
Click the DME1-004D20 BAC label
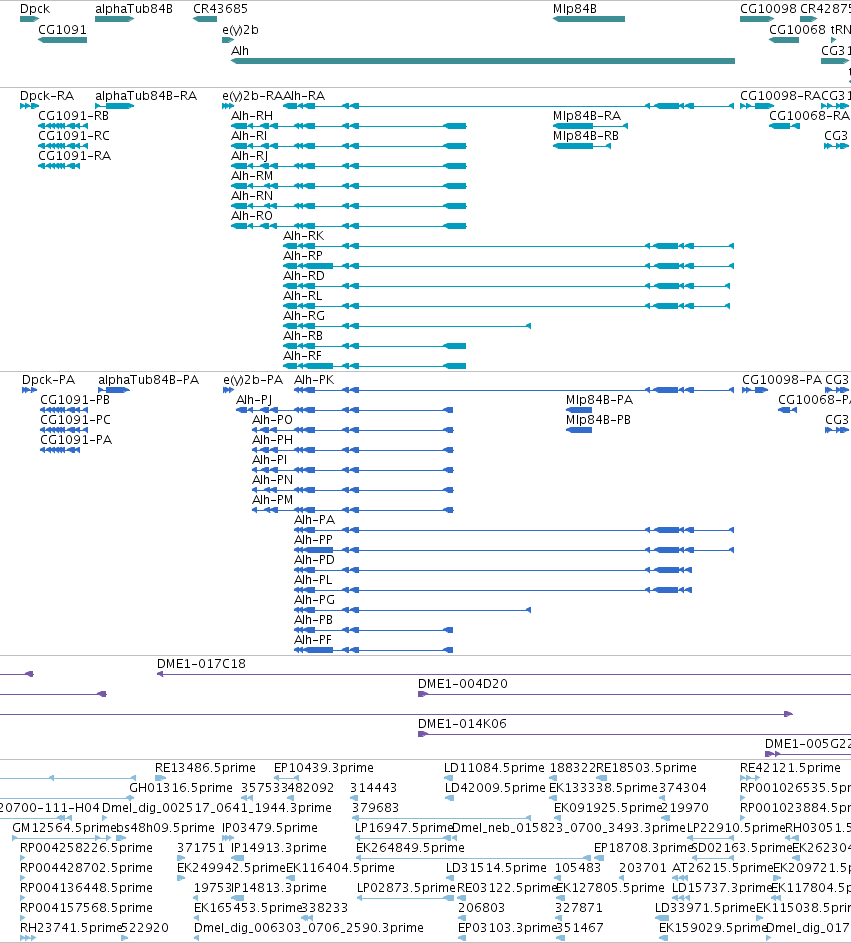tap(462, 684)
